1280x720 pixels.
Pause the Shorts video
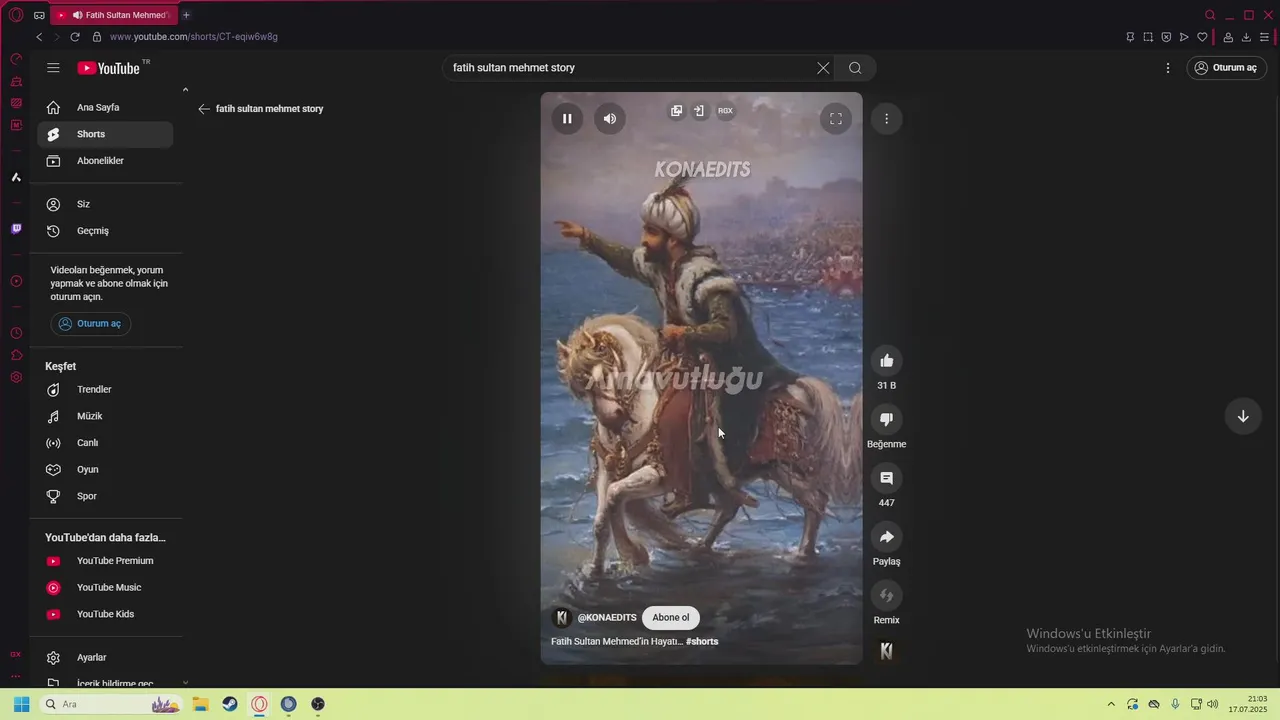click(x=567, y=118)
